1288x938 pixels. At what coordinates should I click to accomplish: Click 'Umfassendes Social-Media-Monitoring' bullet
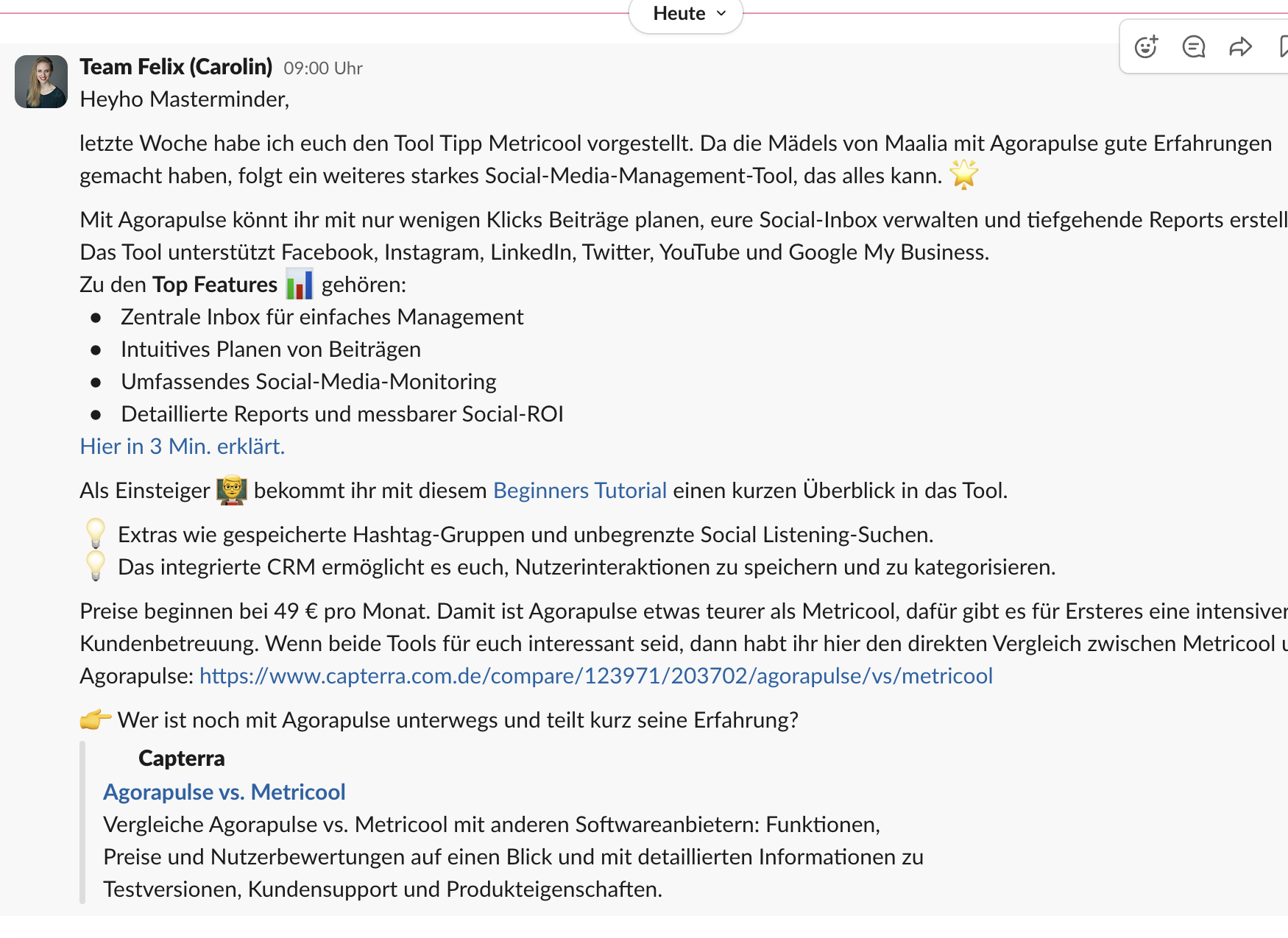[x=309, y=382]
